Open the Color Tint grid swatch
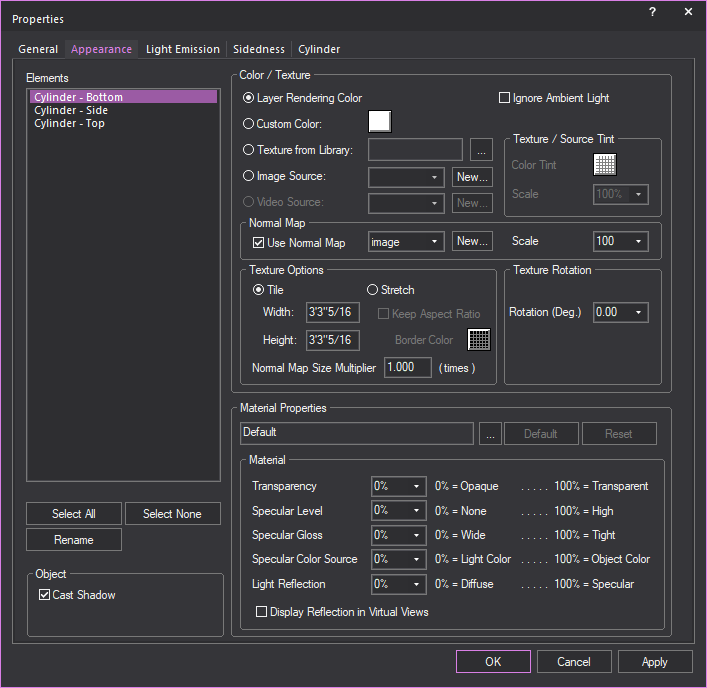707x688 pixels. (x=605, y=165)
